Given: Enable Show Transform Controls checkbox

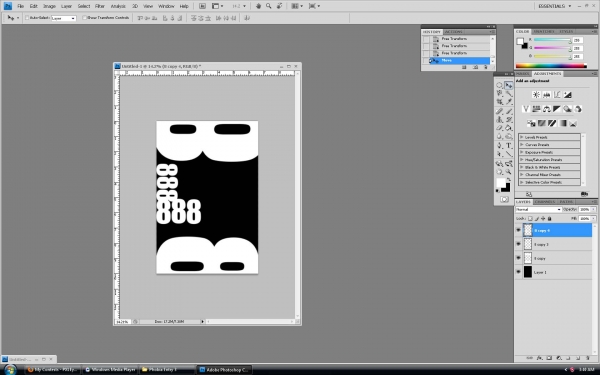Looking at the screenshot, I should point(85,18).
